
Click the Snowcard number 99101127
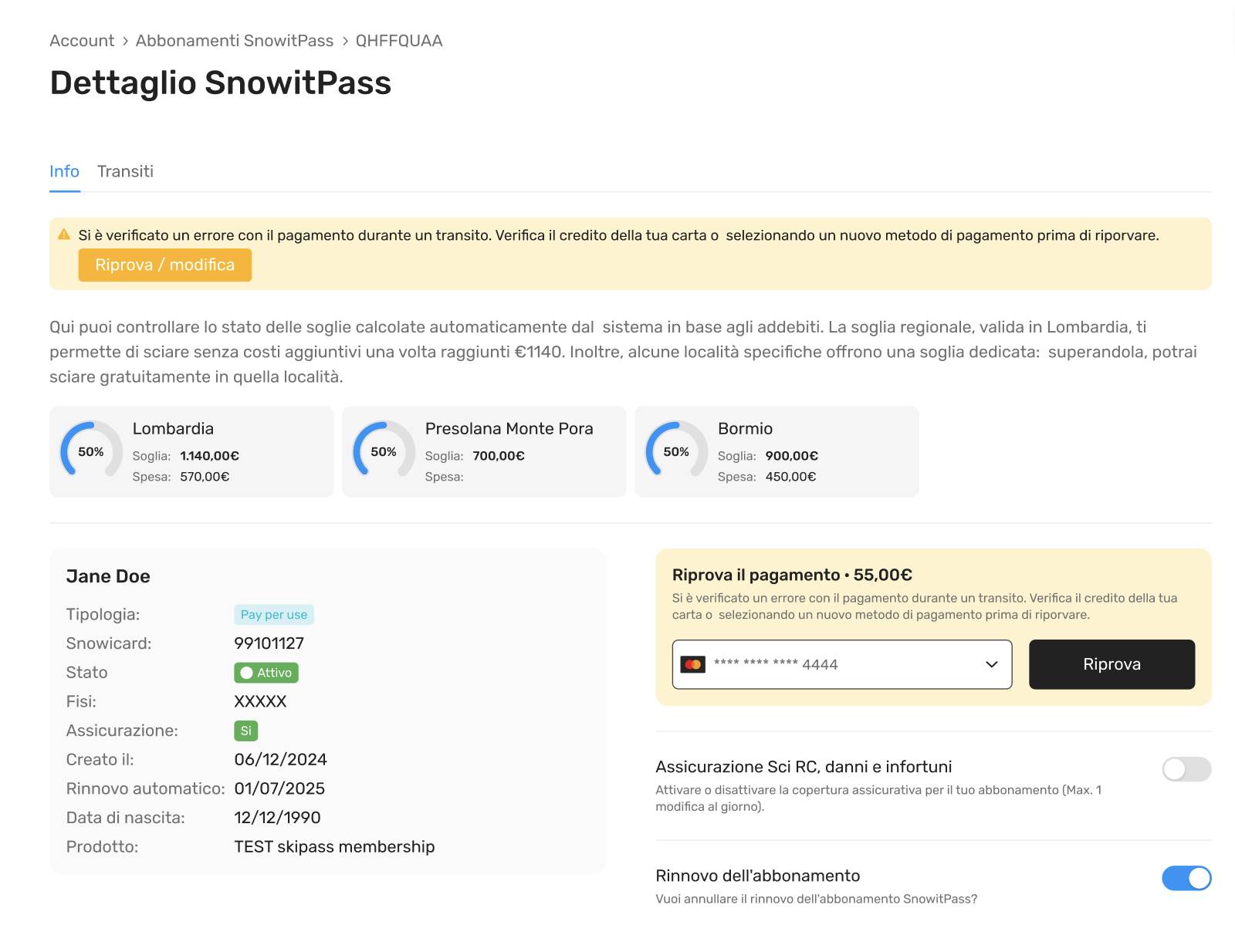point(269,643)
